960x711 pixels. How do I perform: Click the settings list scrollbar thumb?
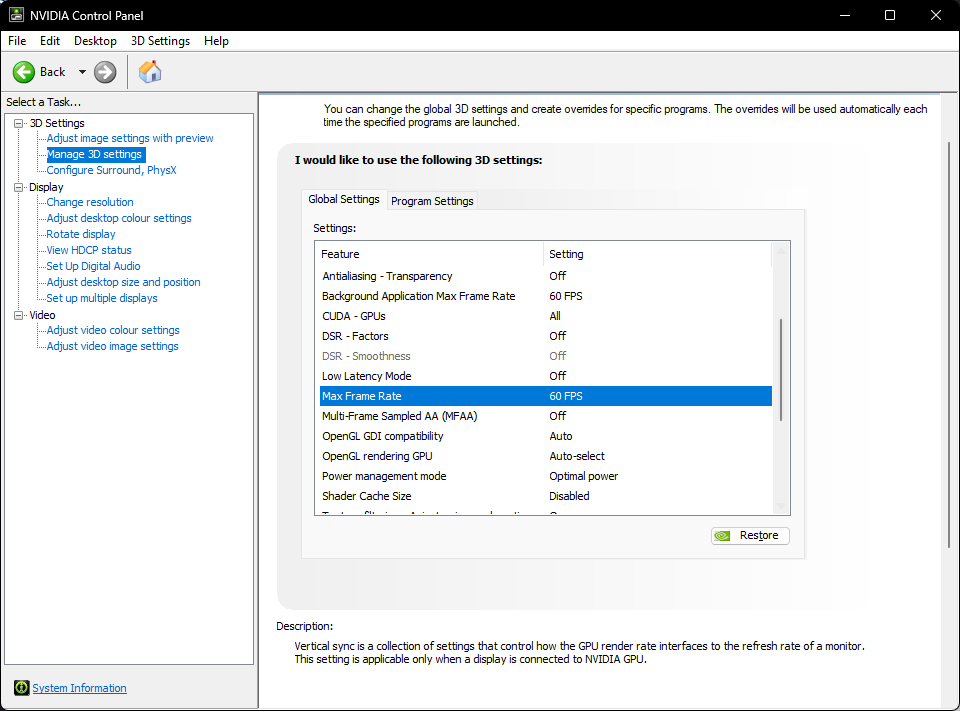click(781, 369)
